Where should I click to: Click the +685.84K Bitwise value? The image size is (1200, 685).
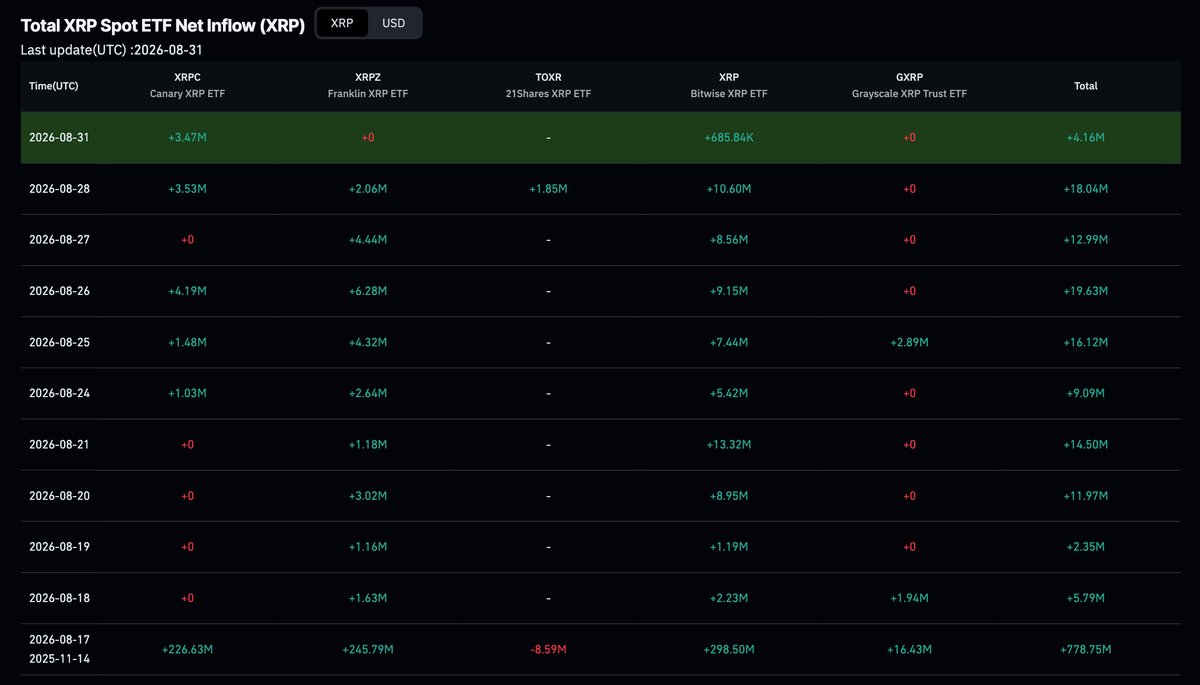[x=729, y=137]
